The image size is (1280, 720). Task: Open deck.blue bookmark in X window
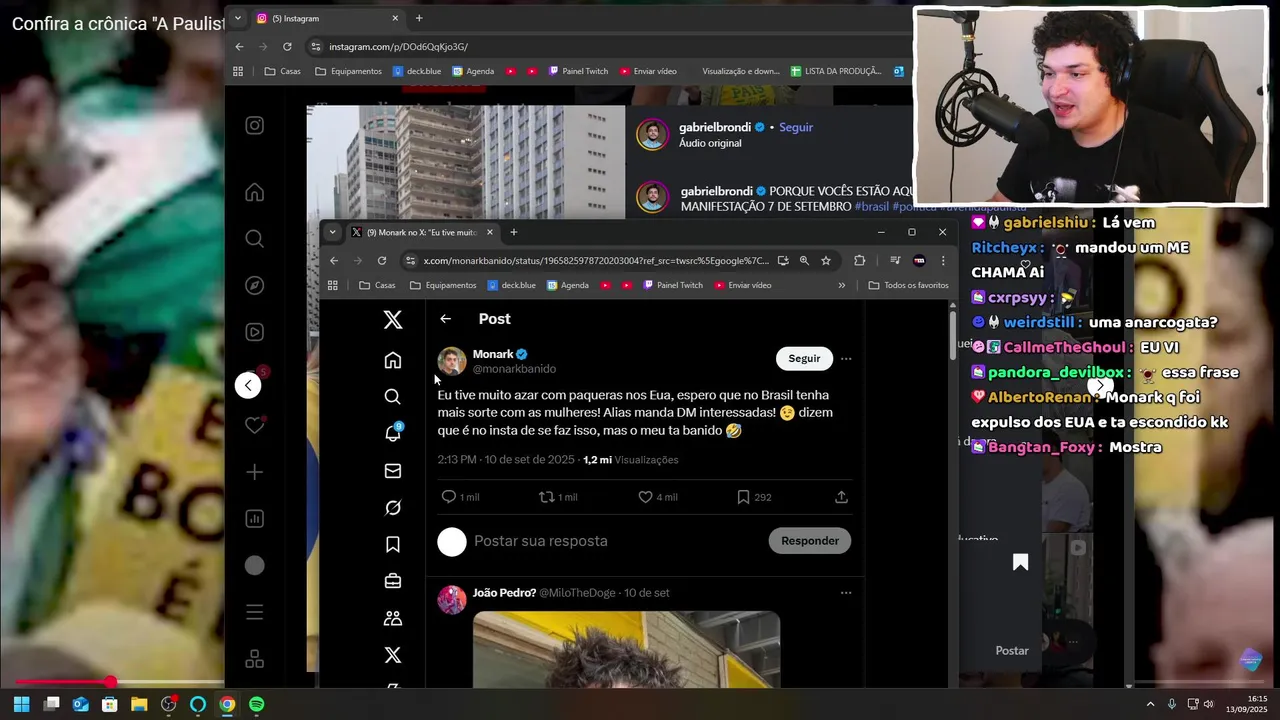pos(512,285)
